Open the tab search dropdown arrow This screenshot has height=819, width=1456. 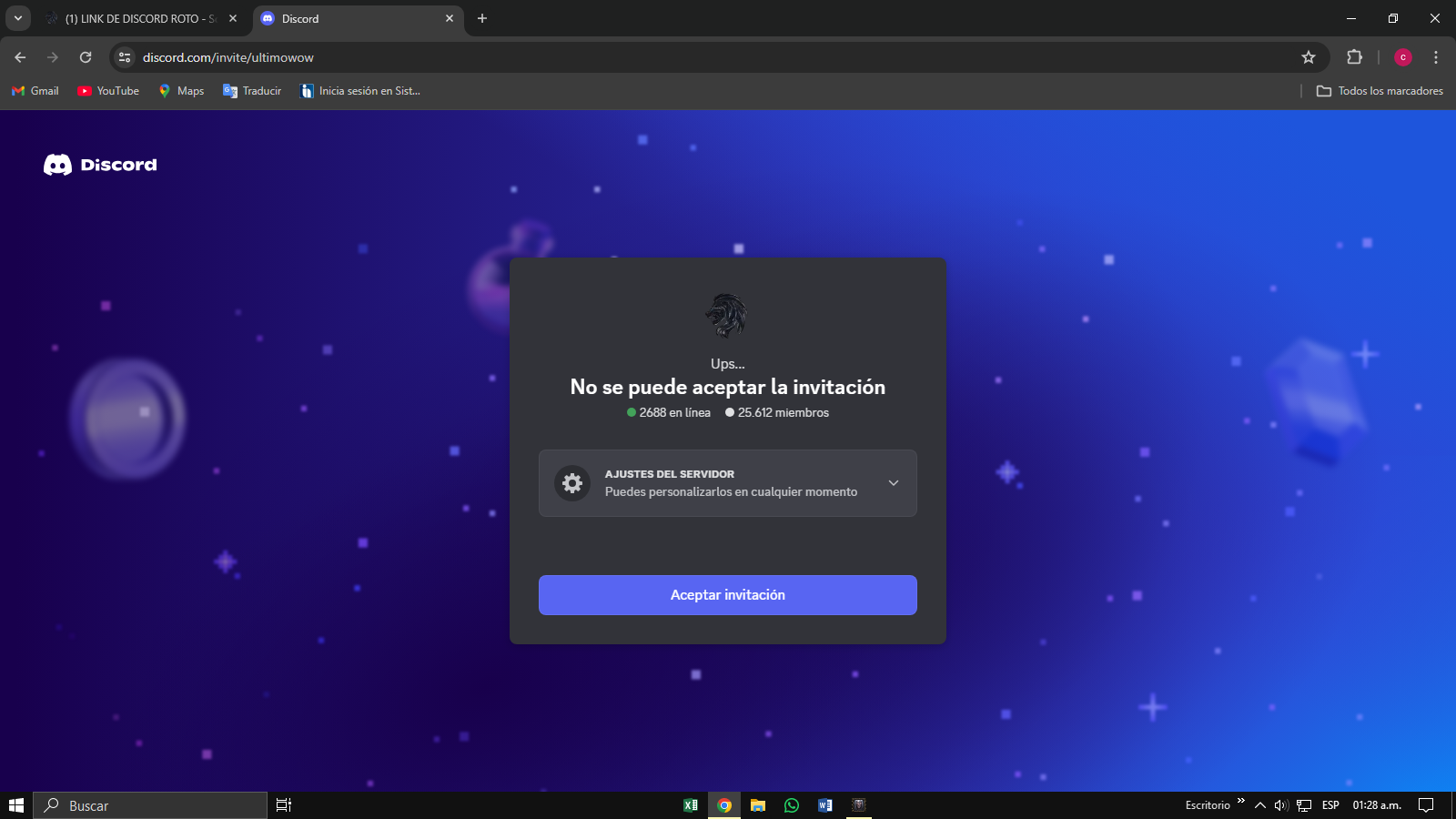(17, 18)
